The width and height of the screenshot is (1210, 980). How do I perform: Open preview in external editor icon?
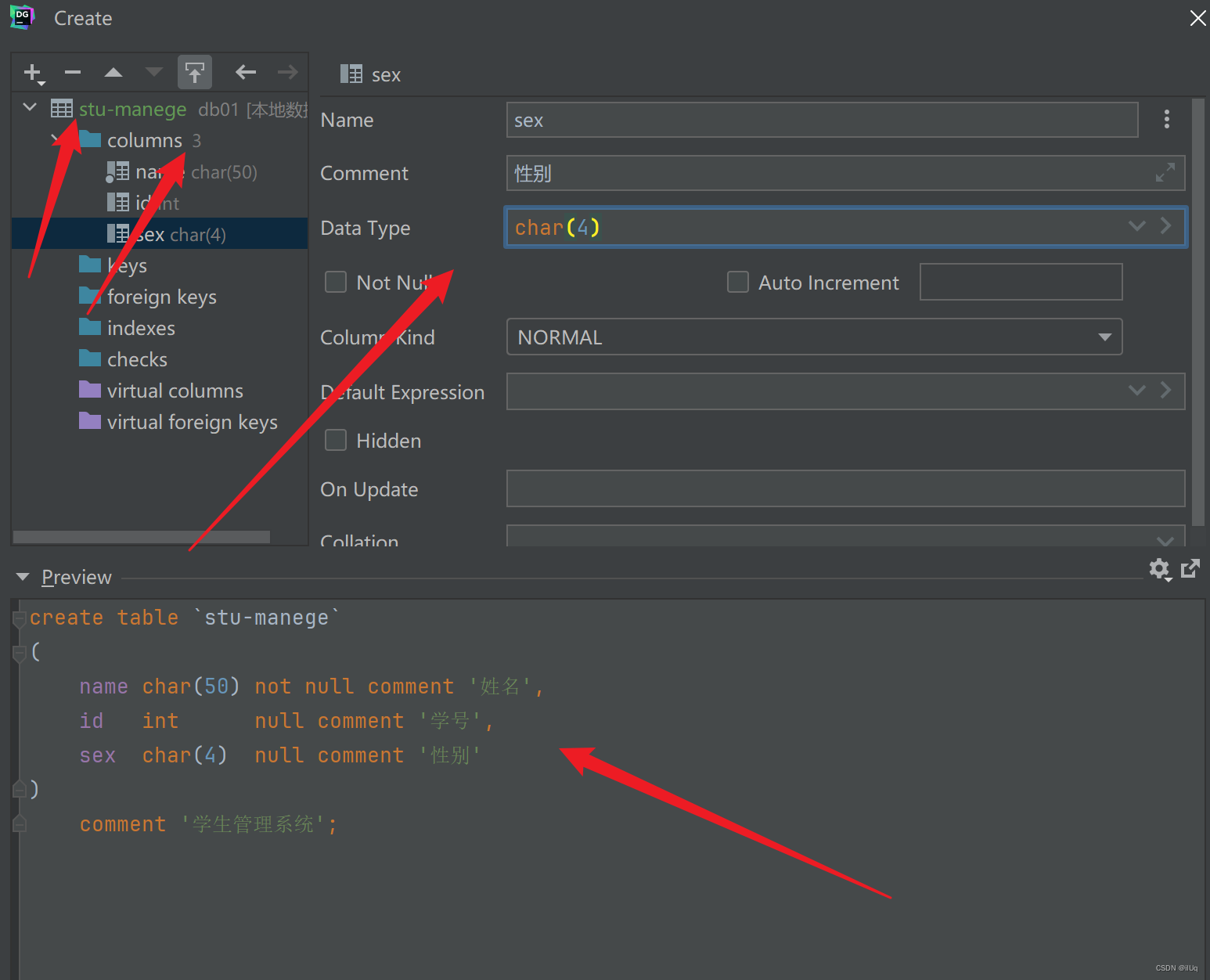point(1190,568)
